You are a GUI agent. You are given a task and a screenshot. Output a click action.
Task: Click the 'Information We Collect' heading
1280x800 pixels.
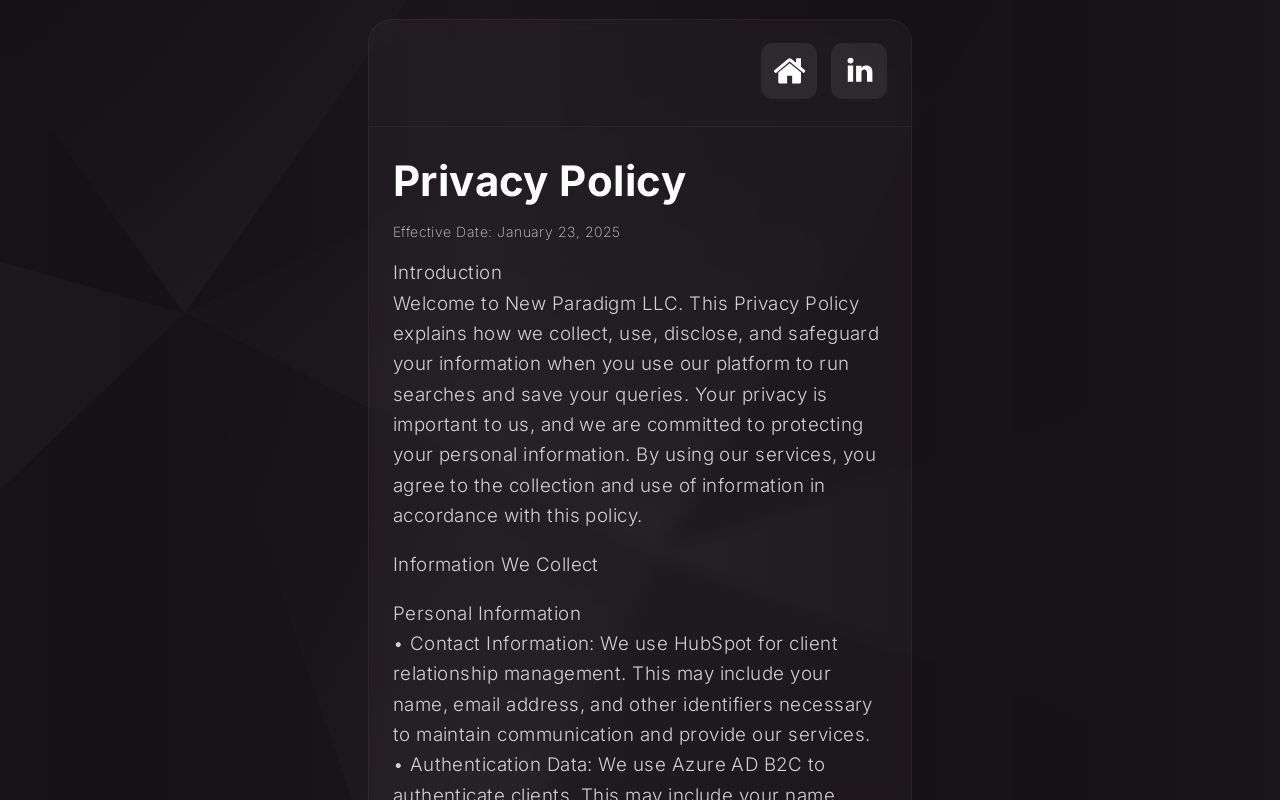pyautogui.click(x=495, y=564)
